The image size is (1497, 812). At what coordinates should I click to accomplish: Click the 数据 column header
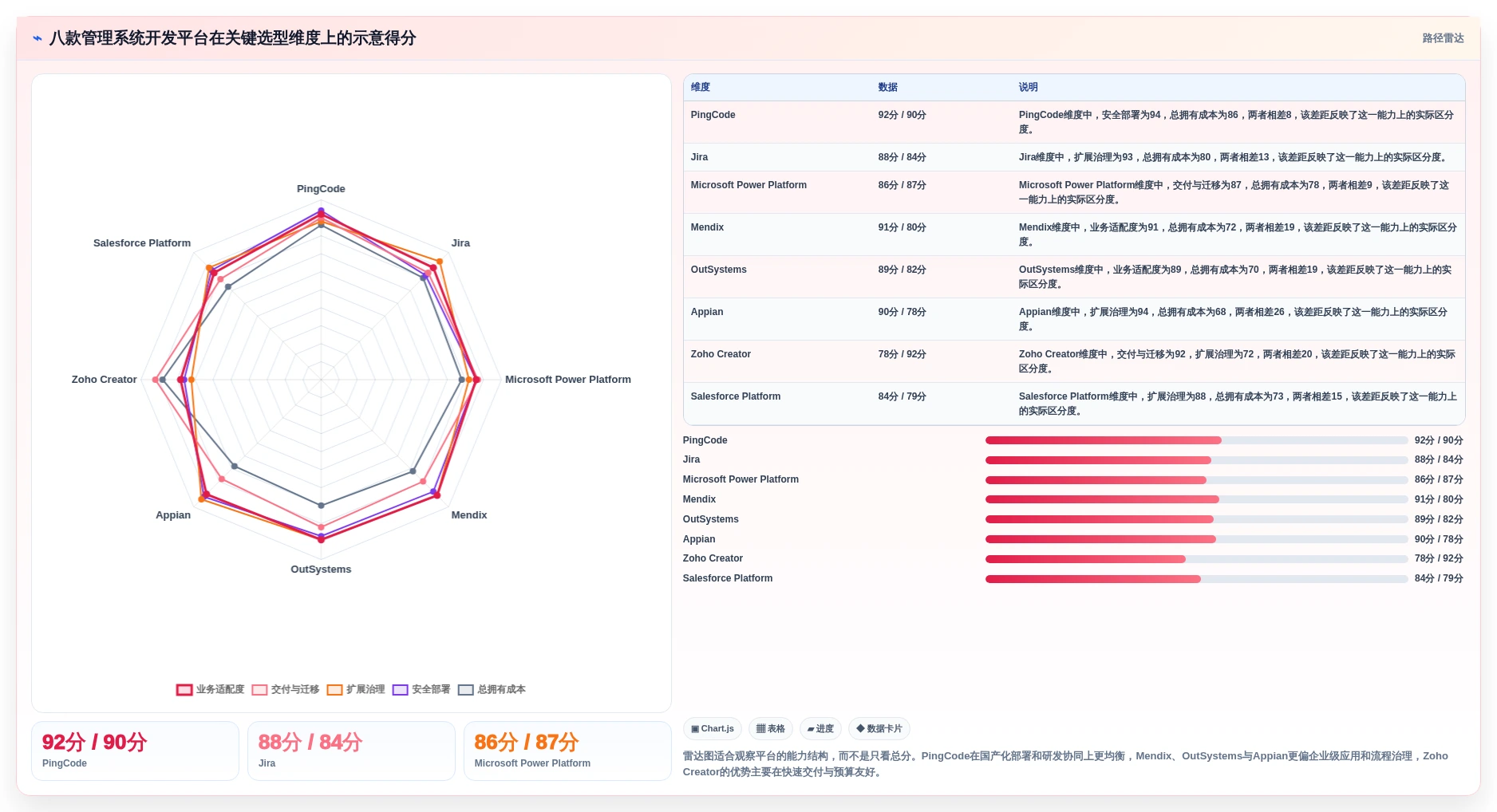point(887,87)
